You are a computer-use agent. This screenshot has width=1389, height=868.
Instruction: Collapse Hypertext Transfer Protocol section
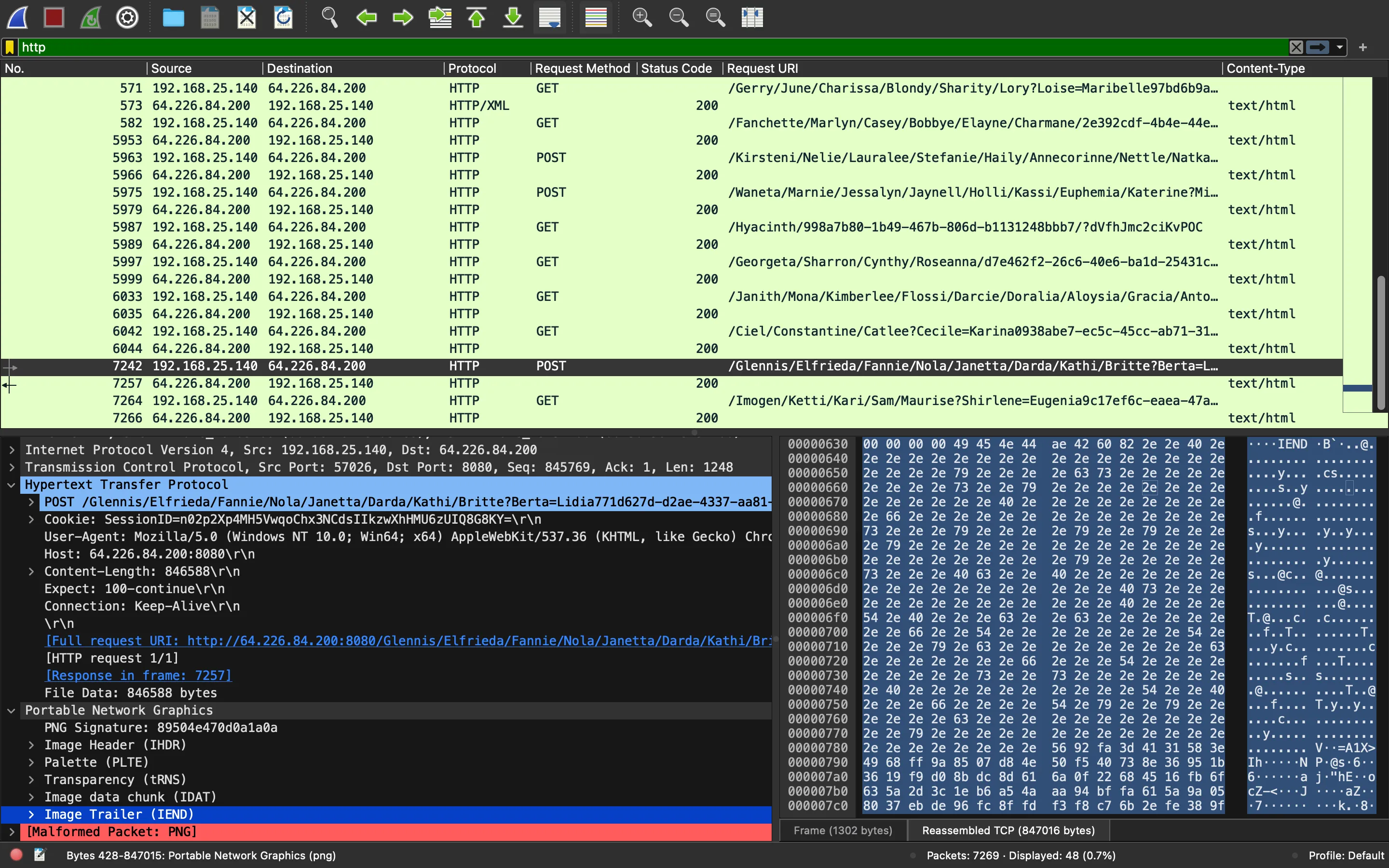(12, 485)
